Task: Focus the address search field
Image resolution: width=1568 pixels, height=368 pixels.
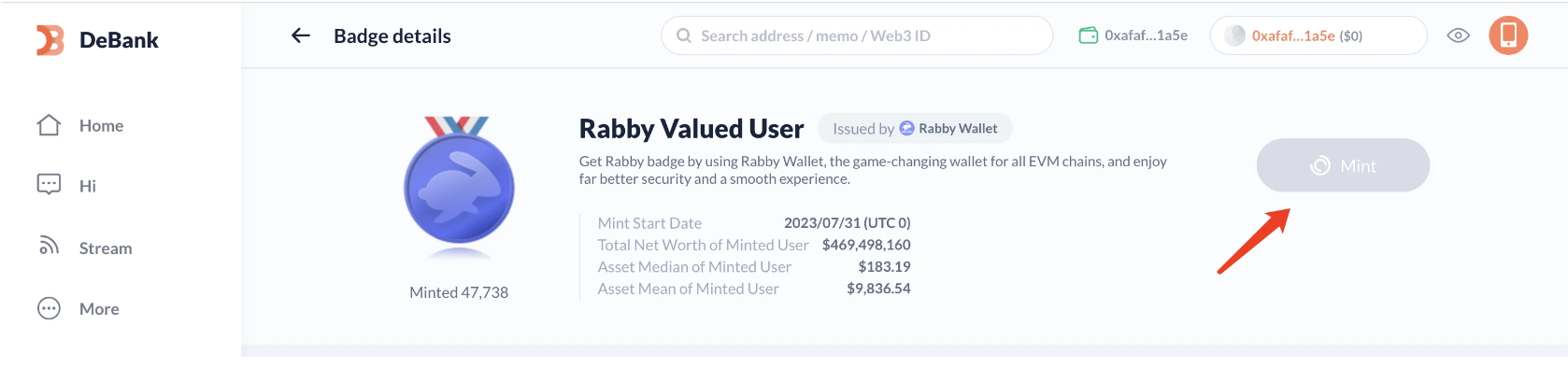Action: [857, 35]
